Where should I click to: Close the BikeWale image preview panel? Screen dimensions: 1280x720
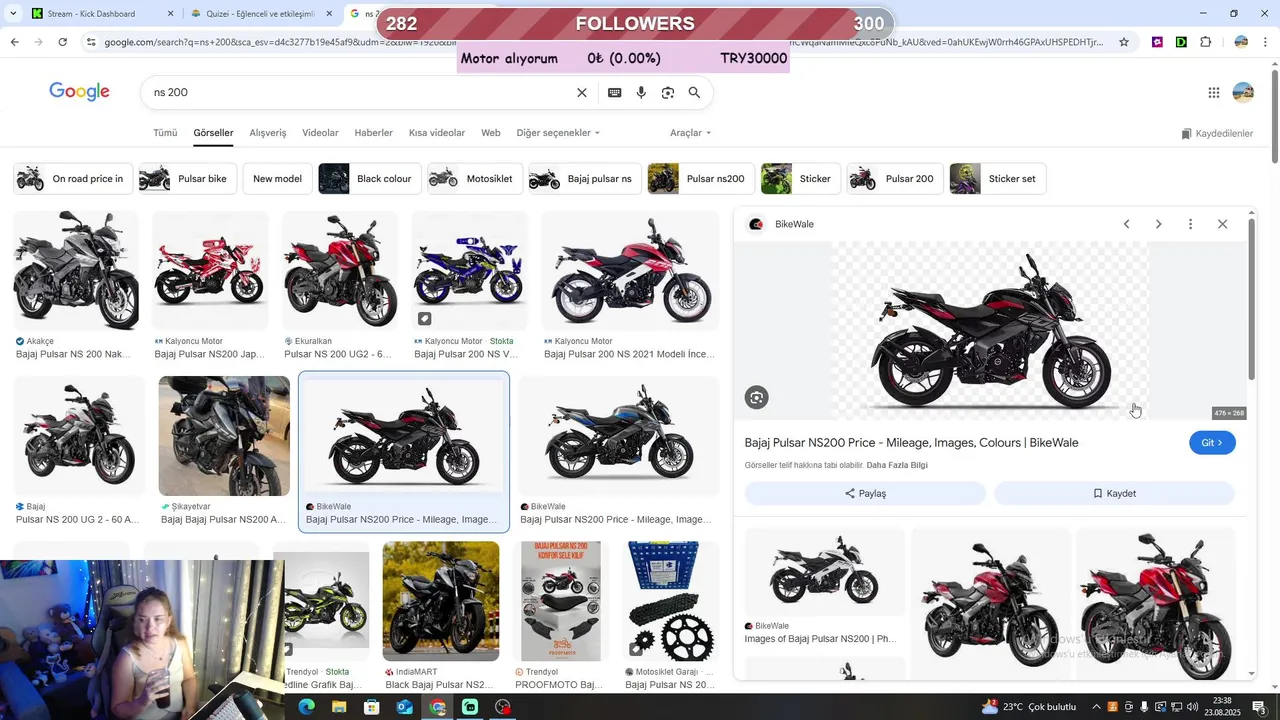click(x=1222, y=224)
